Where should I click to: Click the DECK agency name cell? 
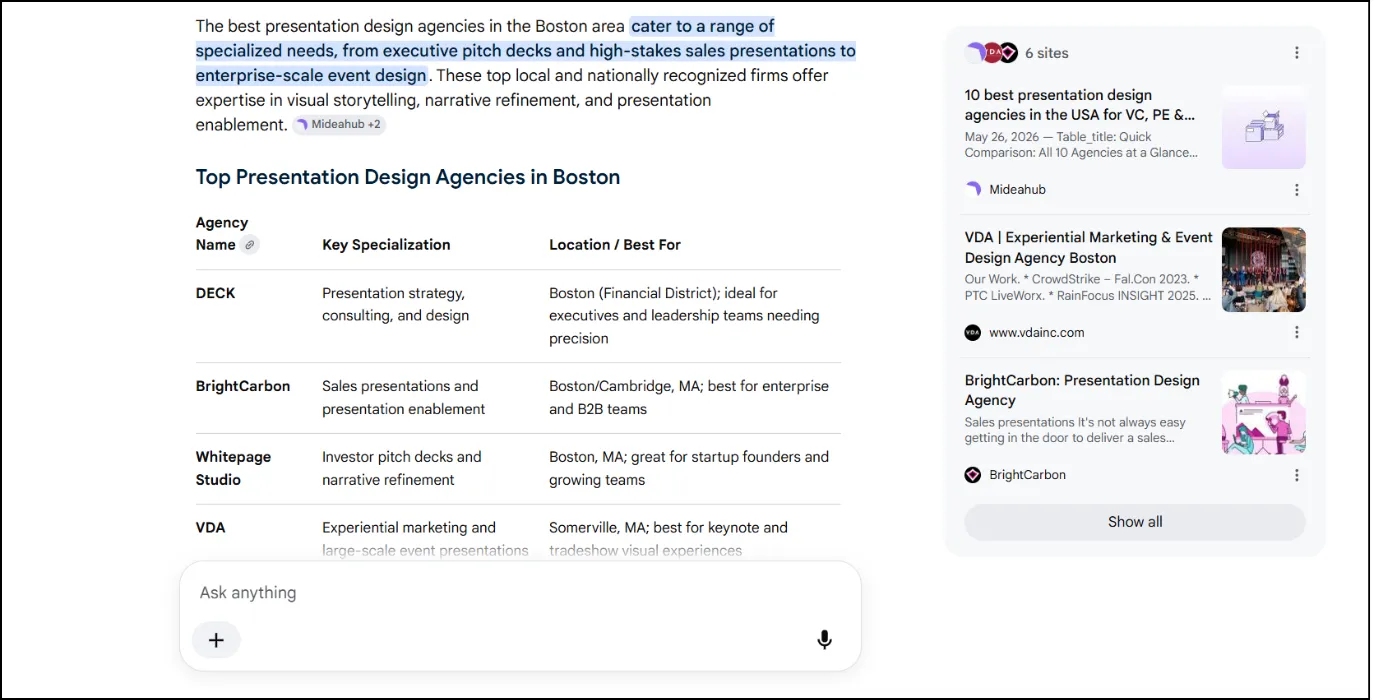click(216, 294)
